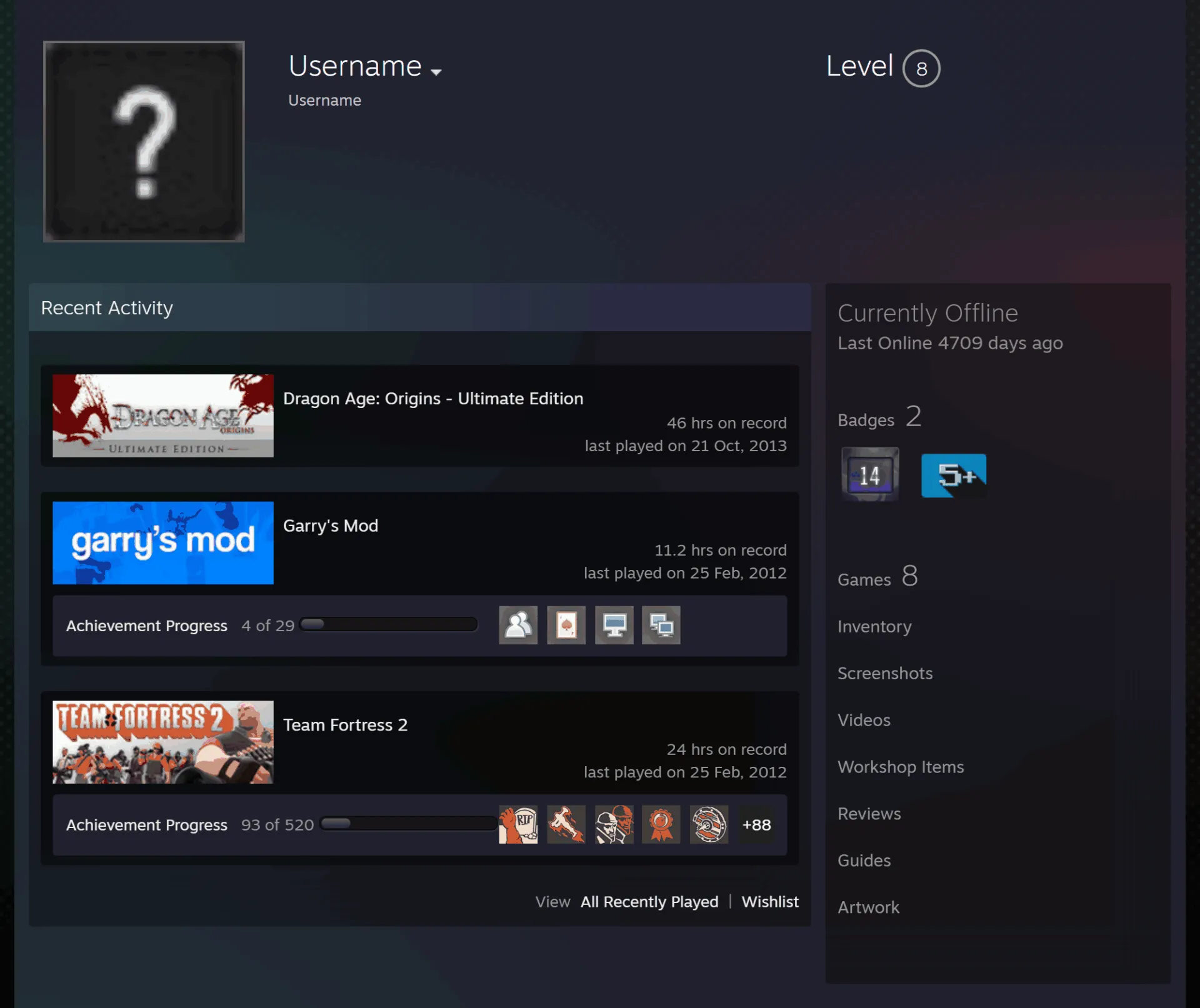This screenshot has width=1200, height=1008.
Task: Click Garry's Mod dual monitors achievement icon
Action: [x=661, y=625]
